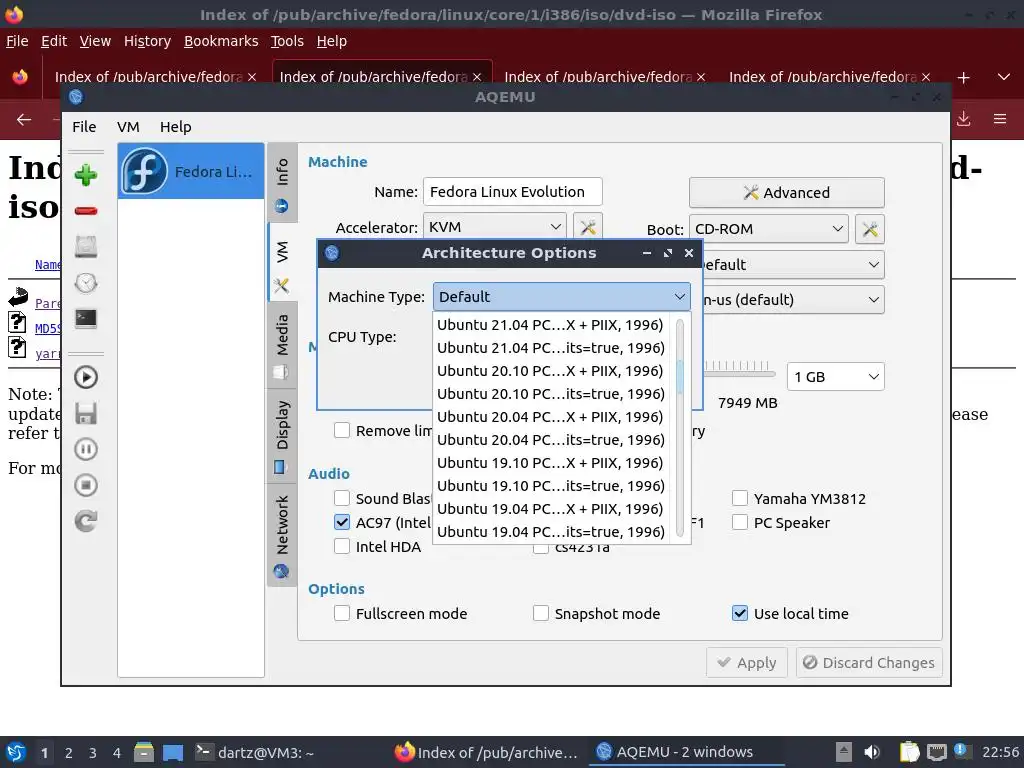The image size is (1024, 768).
Task: Click the reset VM circular arrow icon
Action: click(x=86, y=521)
